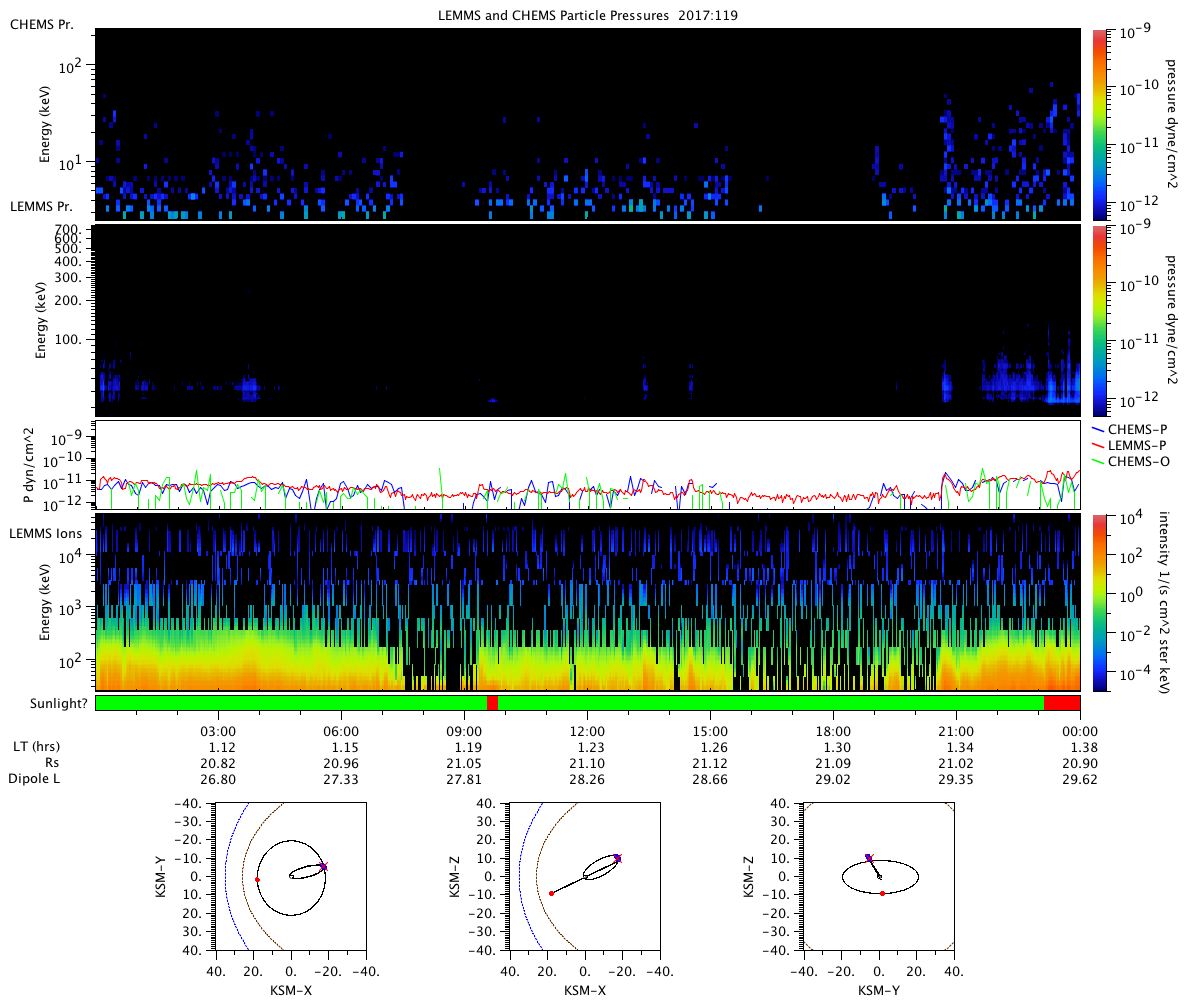Click the KSM-X versus KSM-Z orbit plot
Image resolution: width=1200 pixels, height=1000 pixels.
585,876
